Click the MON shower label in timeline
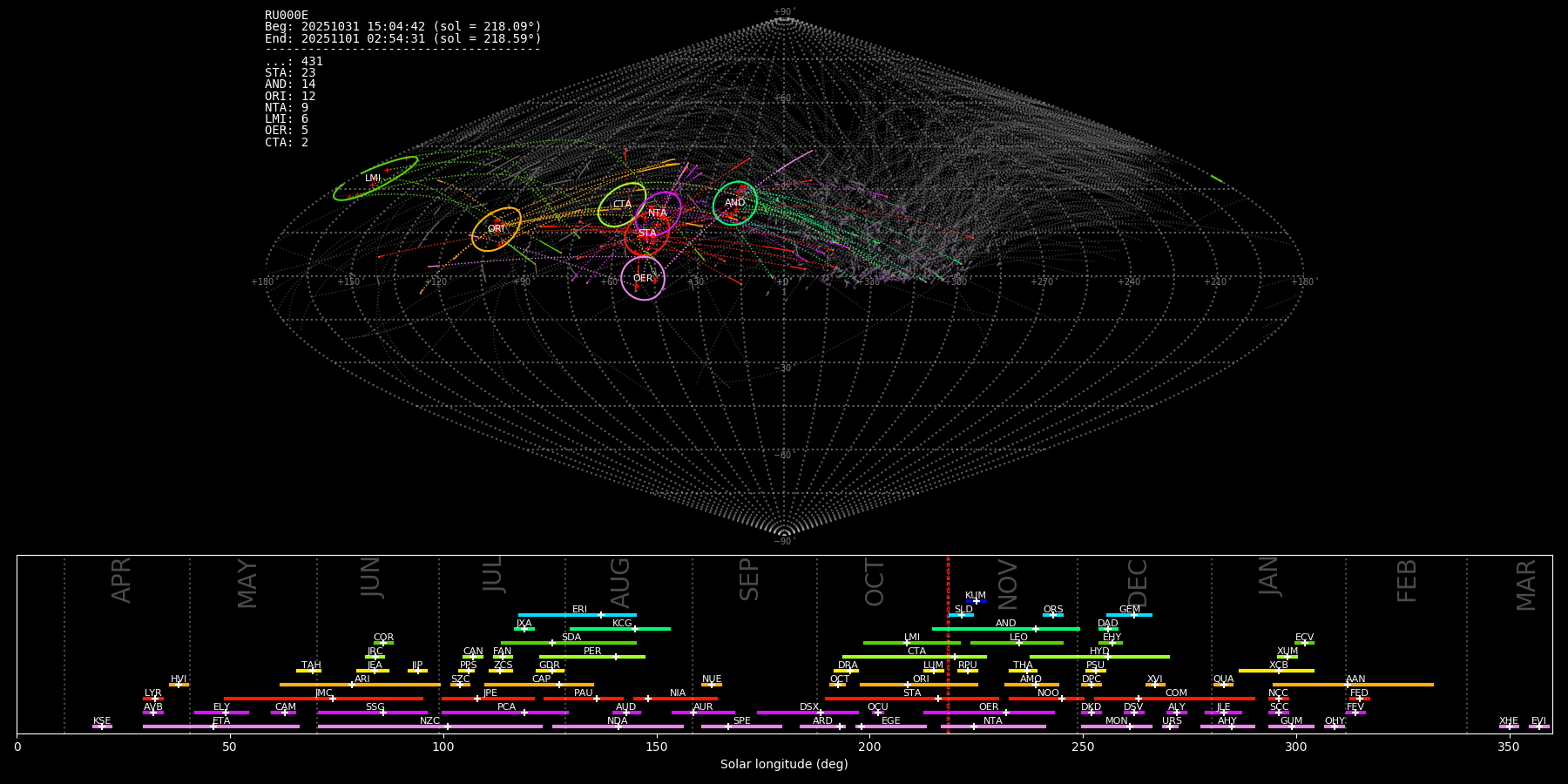 [x=1116, y=721]
